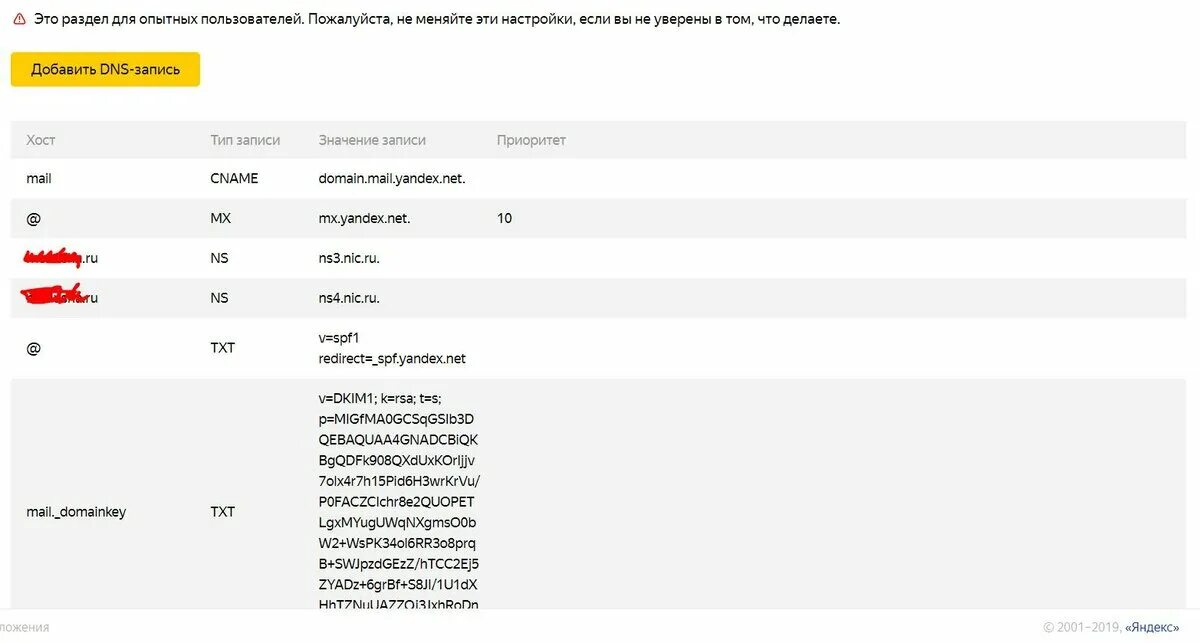The image size is (1200, 643).
Task: Click the 'Приоритет' column header
Action: [531, 141]
